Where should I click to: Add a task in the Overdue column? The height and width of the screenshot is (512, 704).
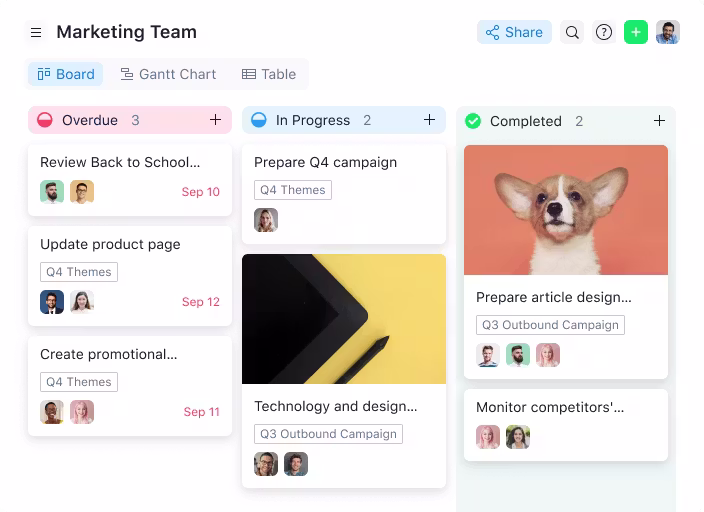[216, 119]
